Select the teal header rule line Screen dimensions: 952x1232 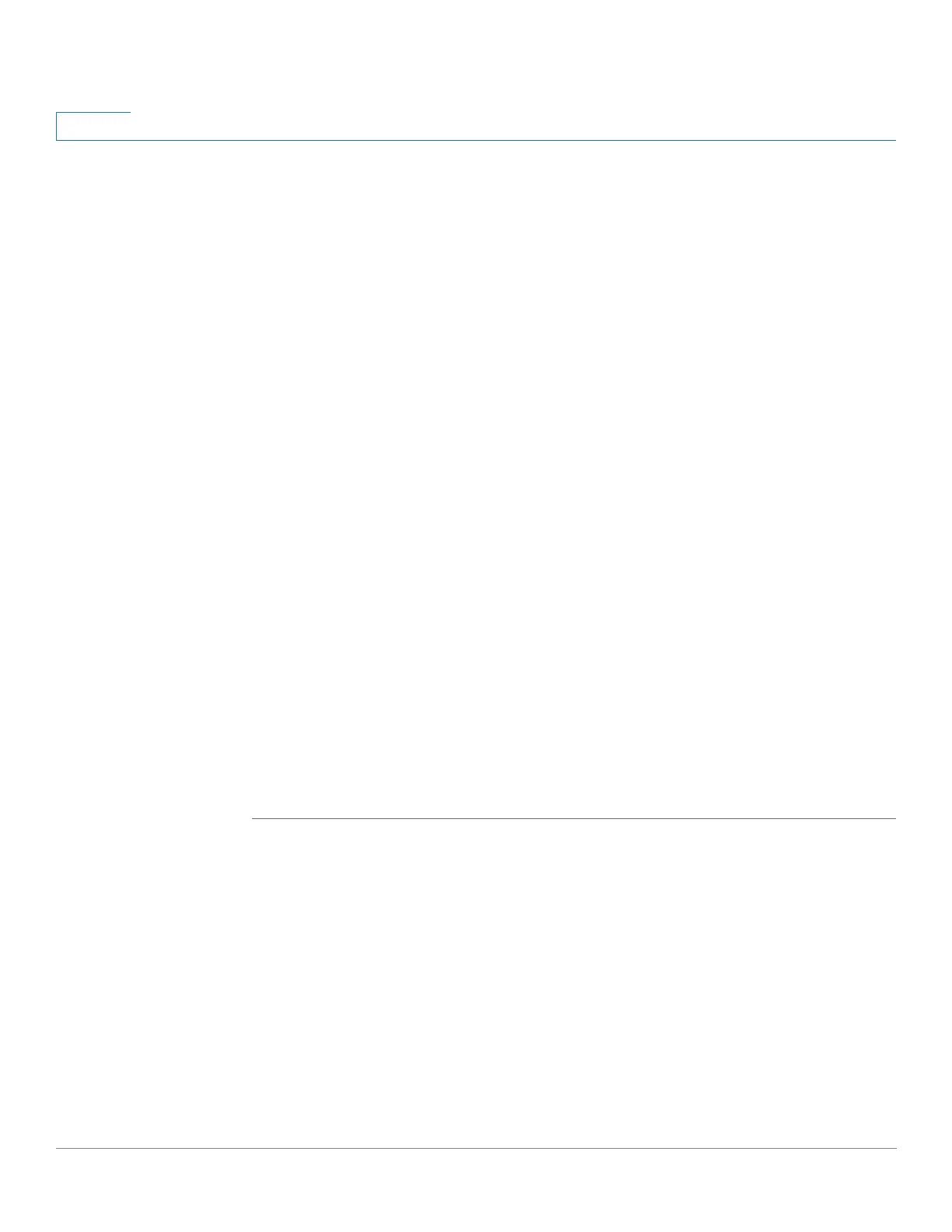tap(476, 140)
